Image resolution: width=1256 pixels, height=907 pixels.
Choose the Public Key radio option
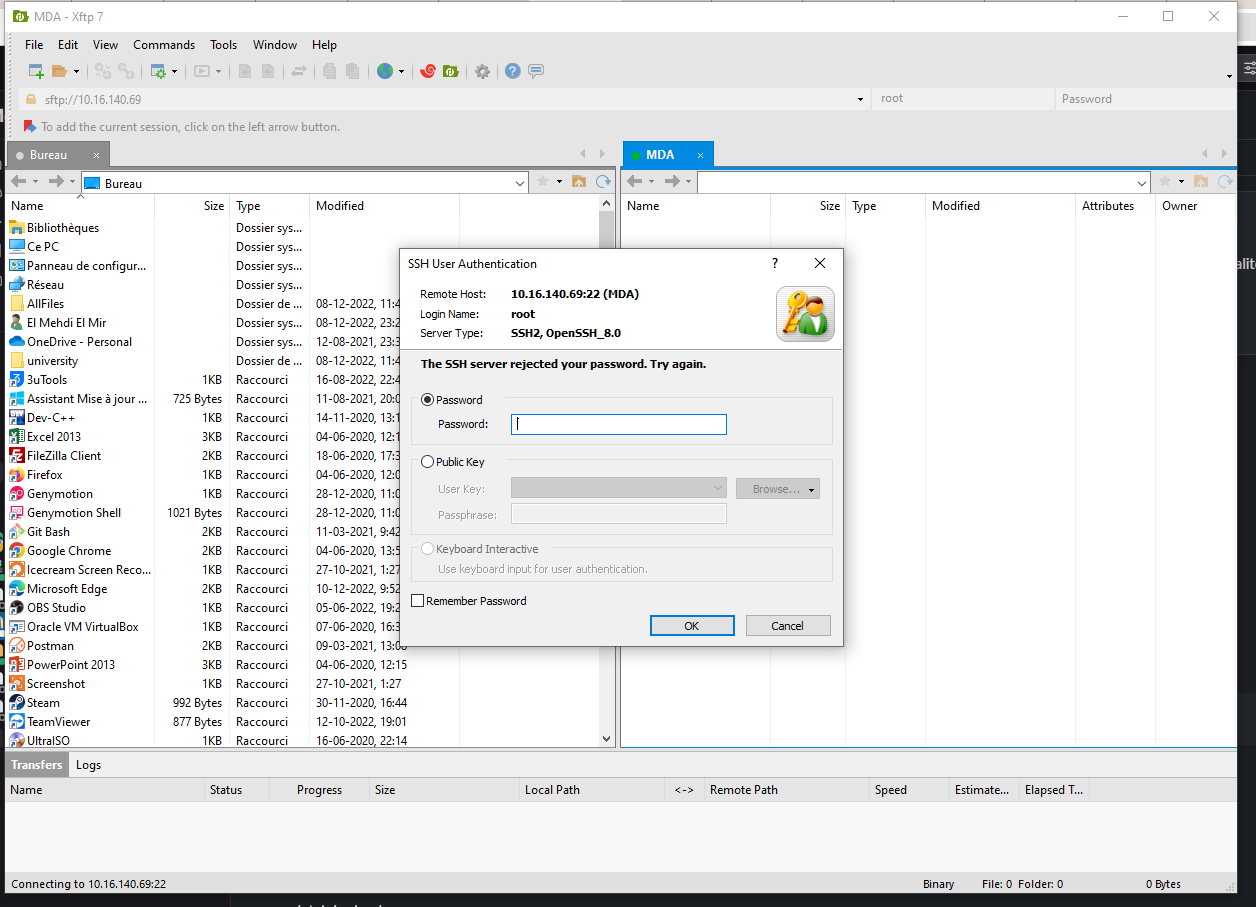[x=428, y=462]
